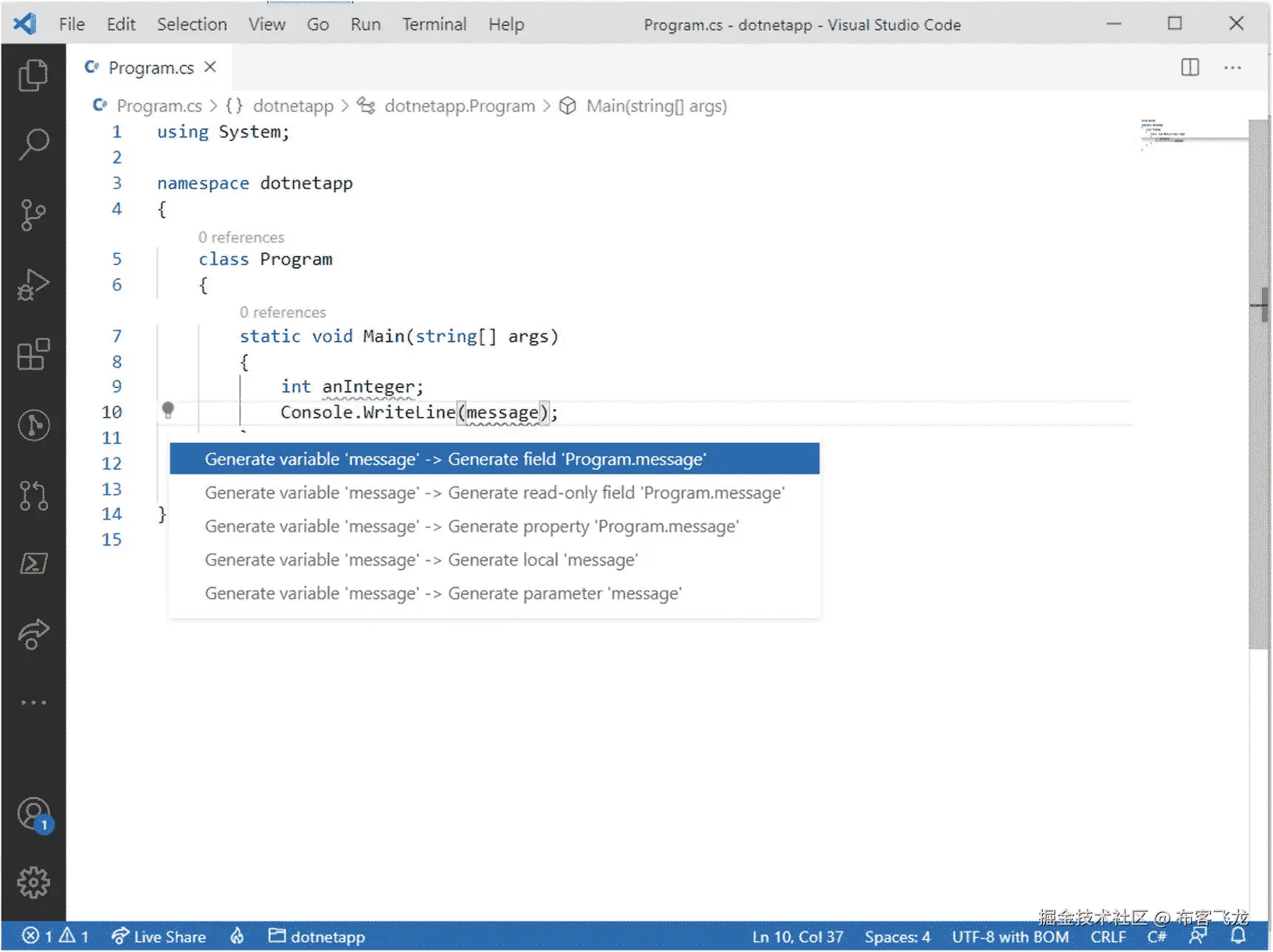
Task: Click 'Console.WriteLine' on line 10
Action: tap(368, 412)
